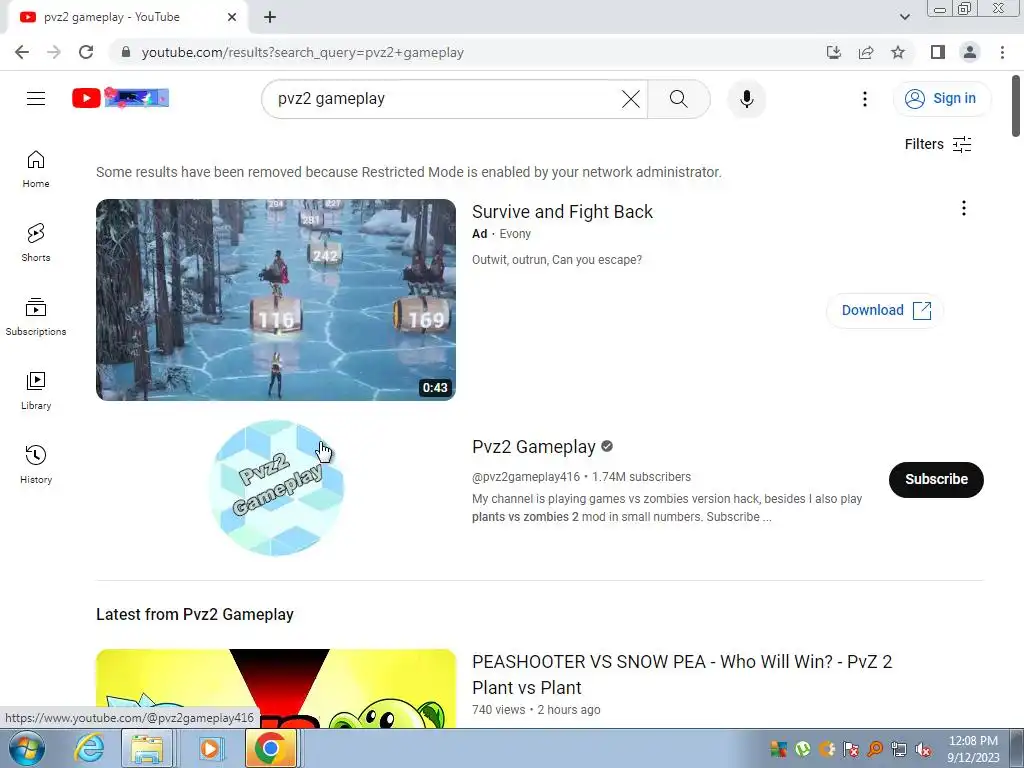
Task: Click the page vertical scrollbar
Action: tap(1016, 106)
